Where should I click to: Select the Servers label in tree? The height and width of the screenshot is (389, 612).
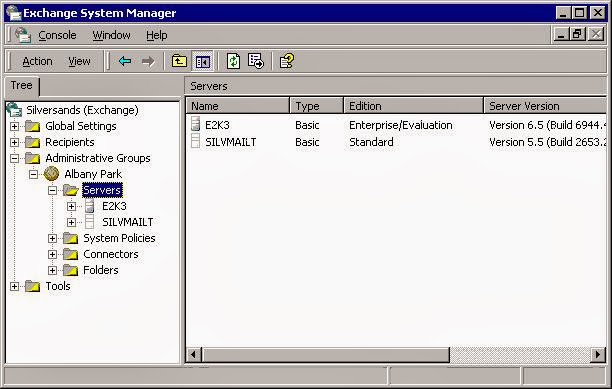[102, 190]
